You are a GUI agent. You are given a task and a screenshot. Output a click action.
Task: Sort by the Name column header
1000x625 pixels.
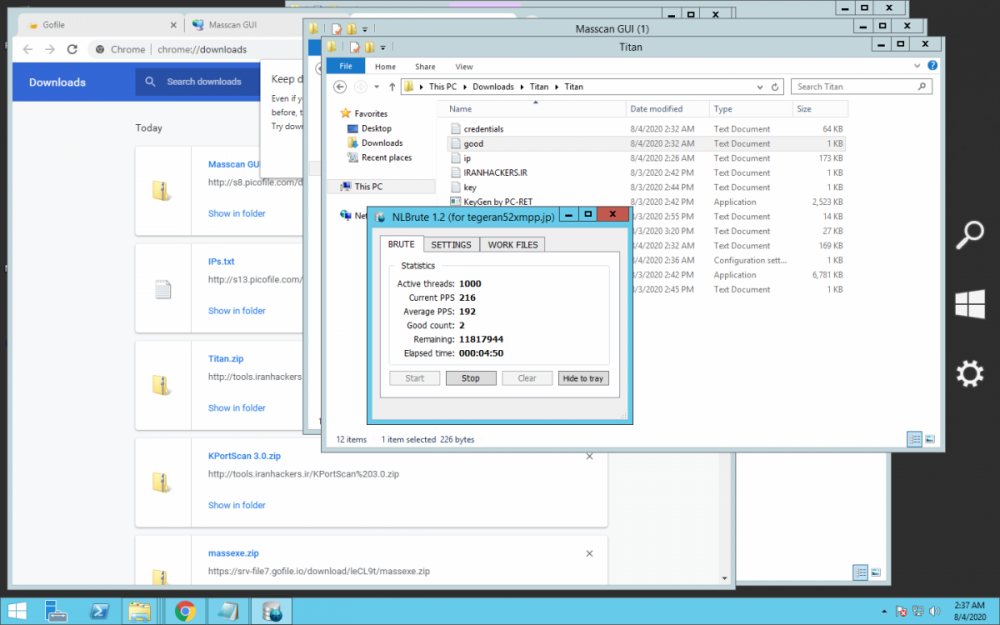click(534, 109)
